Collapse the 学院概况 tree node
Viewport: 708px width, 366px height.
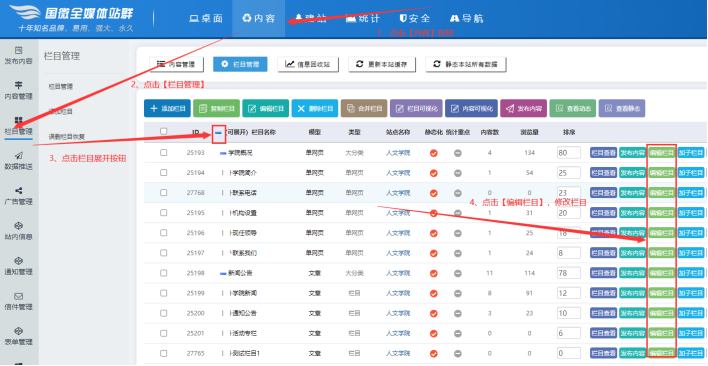click(223, 153)
